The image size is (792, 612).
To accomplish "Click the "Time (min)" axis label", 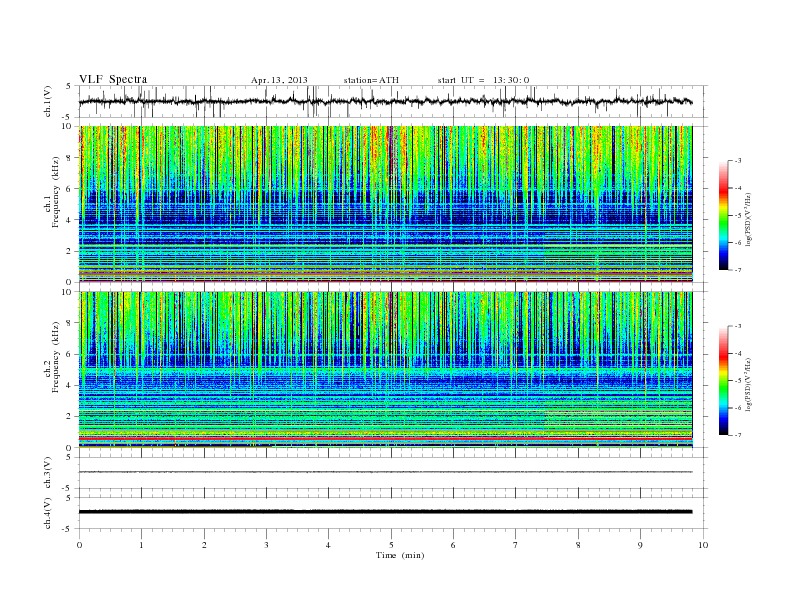I will 400,555.
